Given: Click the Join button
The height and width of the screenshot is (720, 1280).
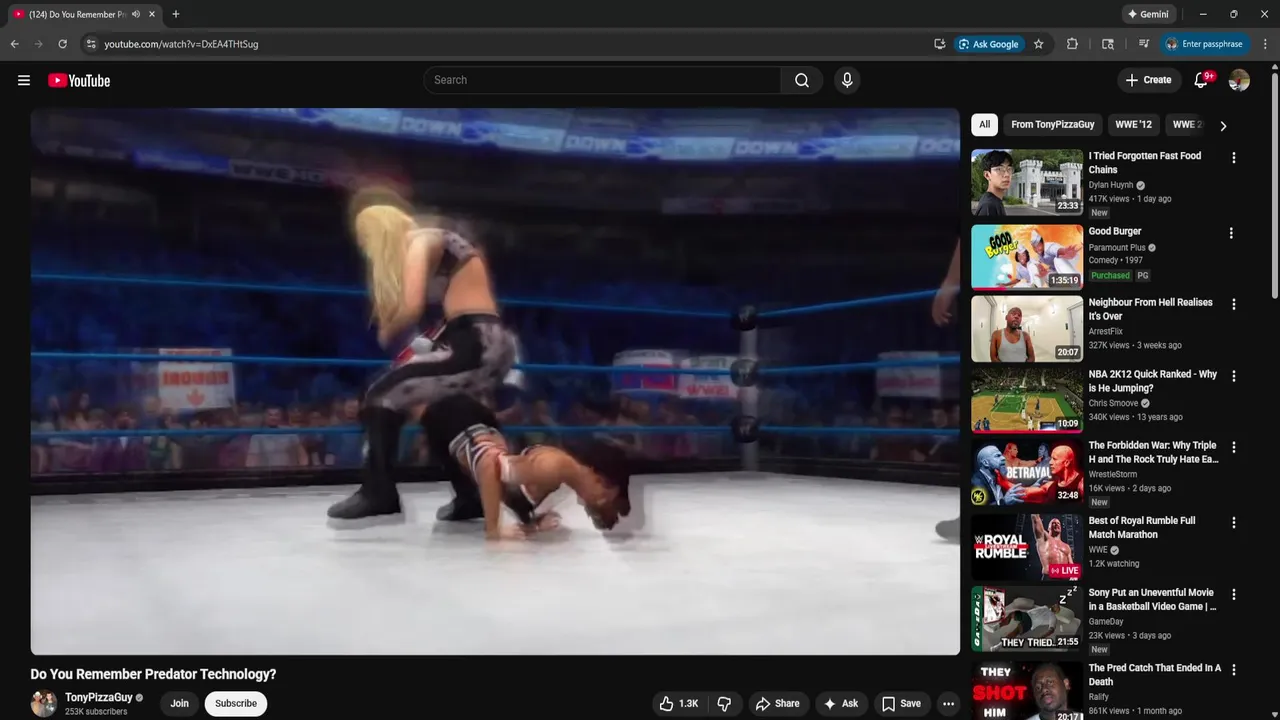Looking at the screenshot, I should [179, 704].
